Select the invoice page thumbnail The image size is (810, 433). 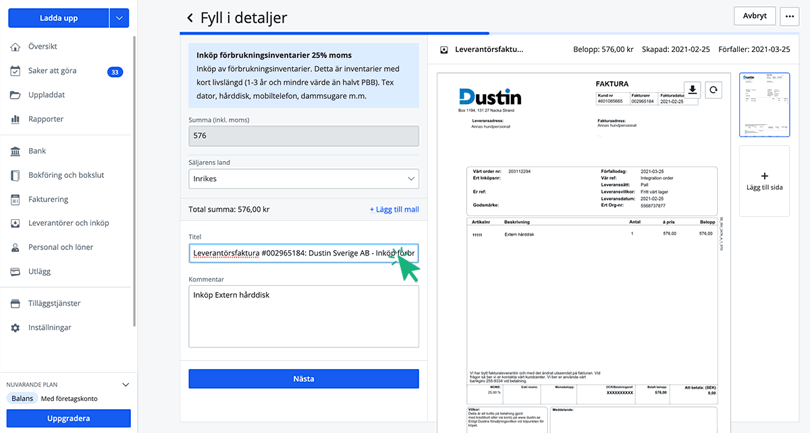click(x=764, y=104)
